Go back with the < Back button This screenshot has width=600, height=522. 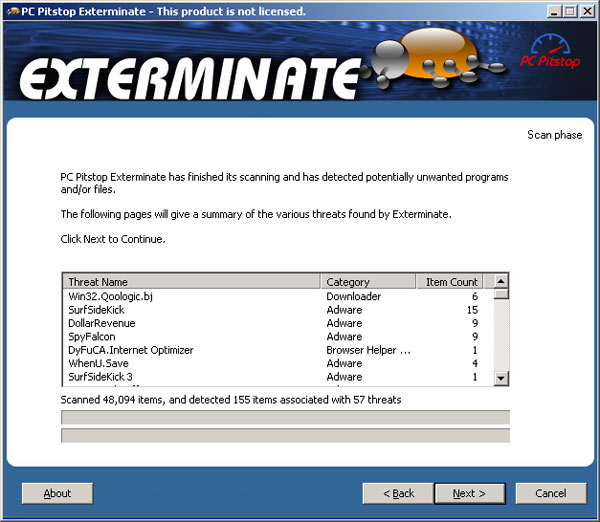(398, 493)
